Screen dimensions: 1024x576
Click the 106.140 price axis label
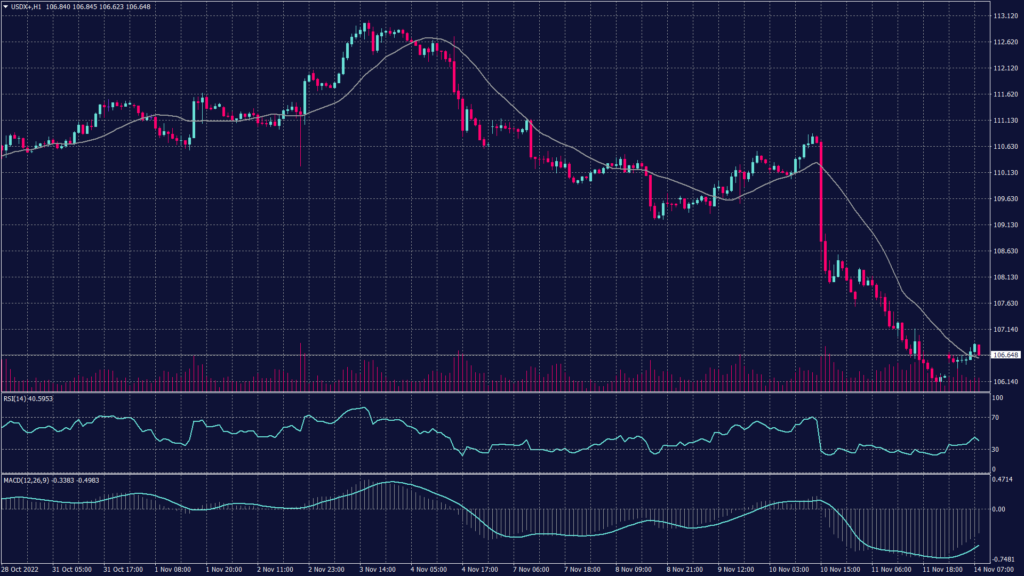tap(1004, 381)
